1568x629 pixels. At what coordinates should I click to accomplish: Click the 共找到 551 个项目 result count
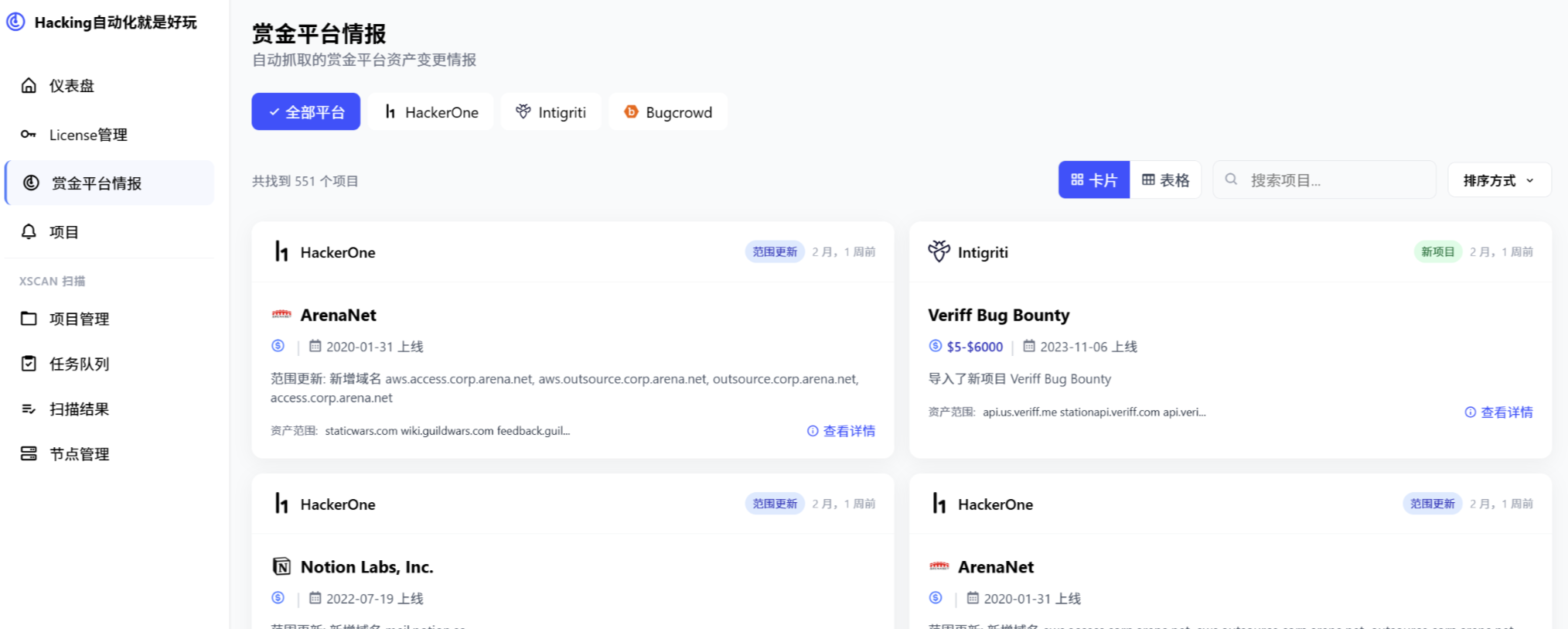coord(305,181)
